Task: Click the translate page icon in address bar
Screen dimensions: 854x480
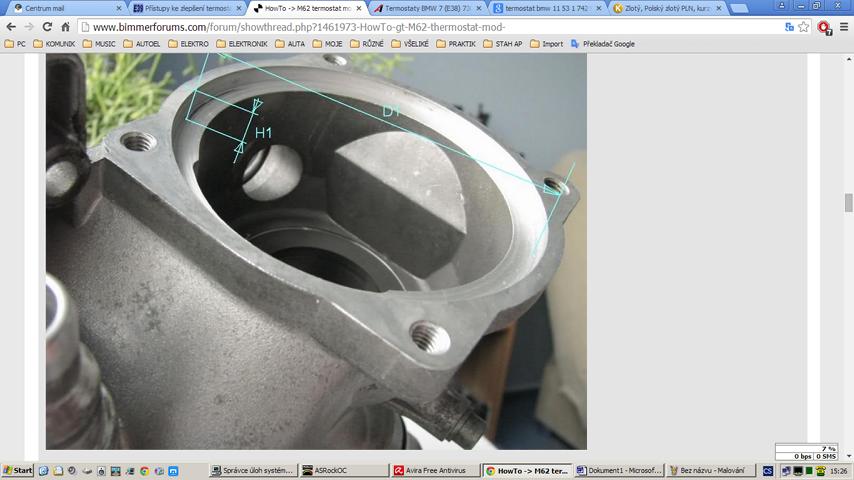Action: tap(789, 27)
